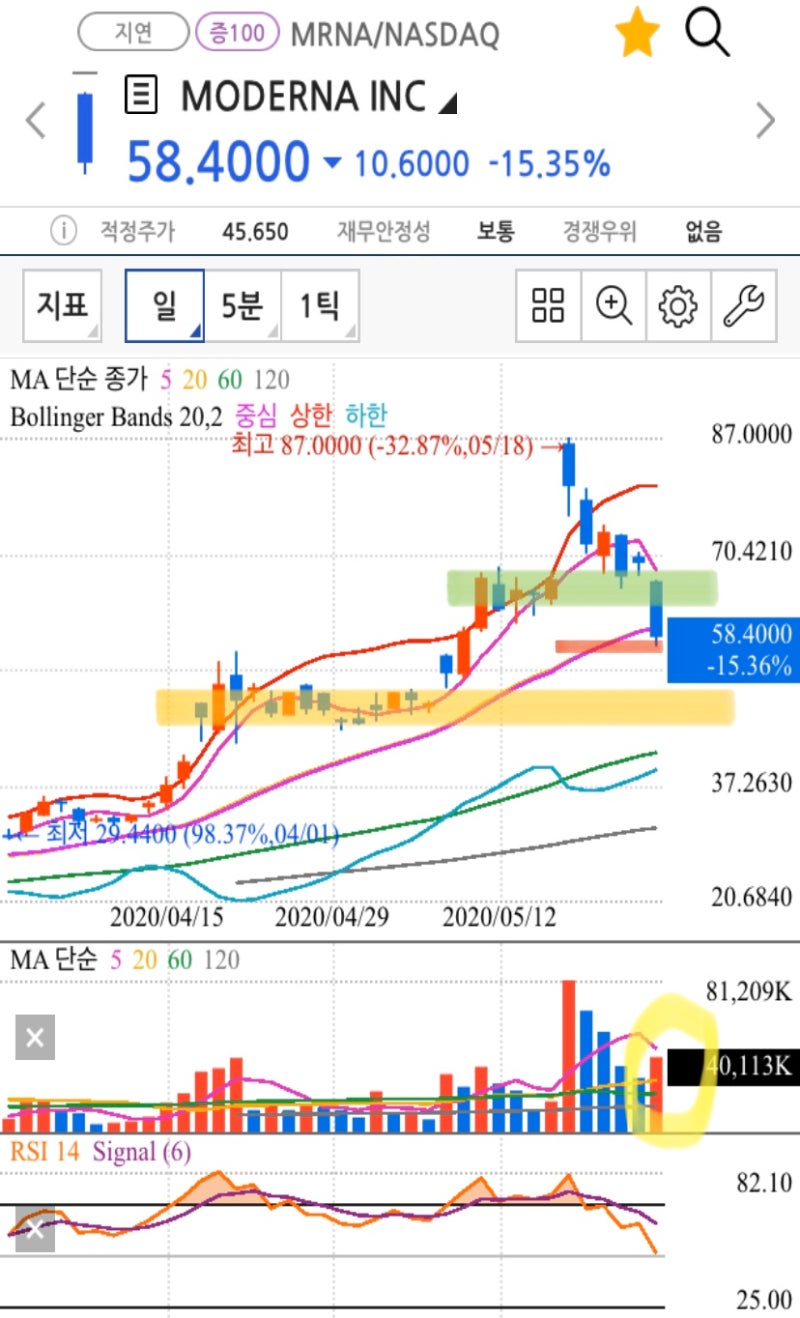Screen dimensions: 800x1318
Task: Click the 지연 delayed quote button
Action: 133,31
